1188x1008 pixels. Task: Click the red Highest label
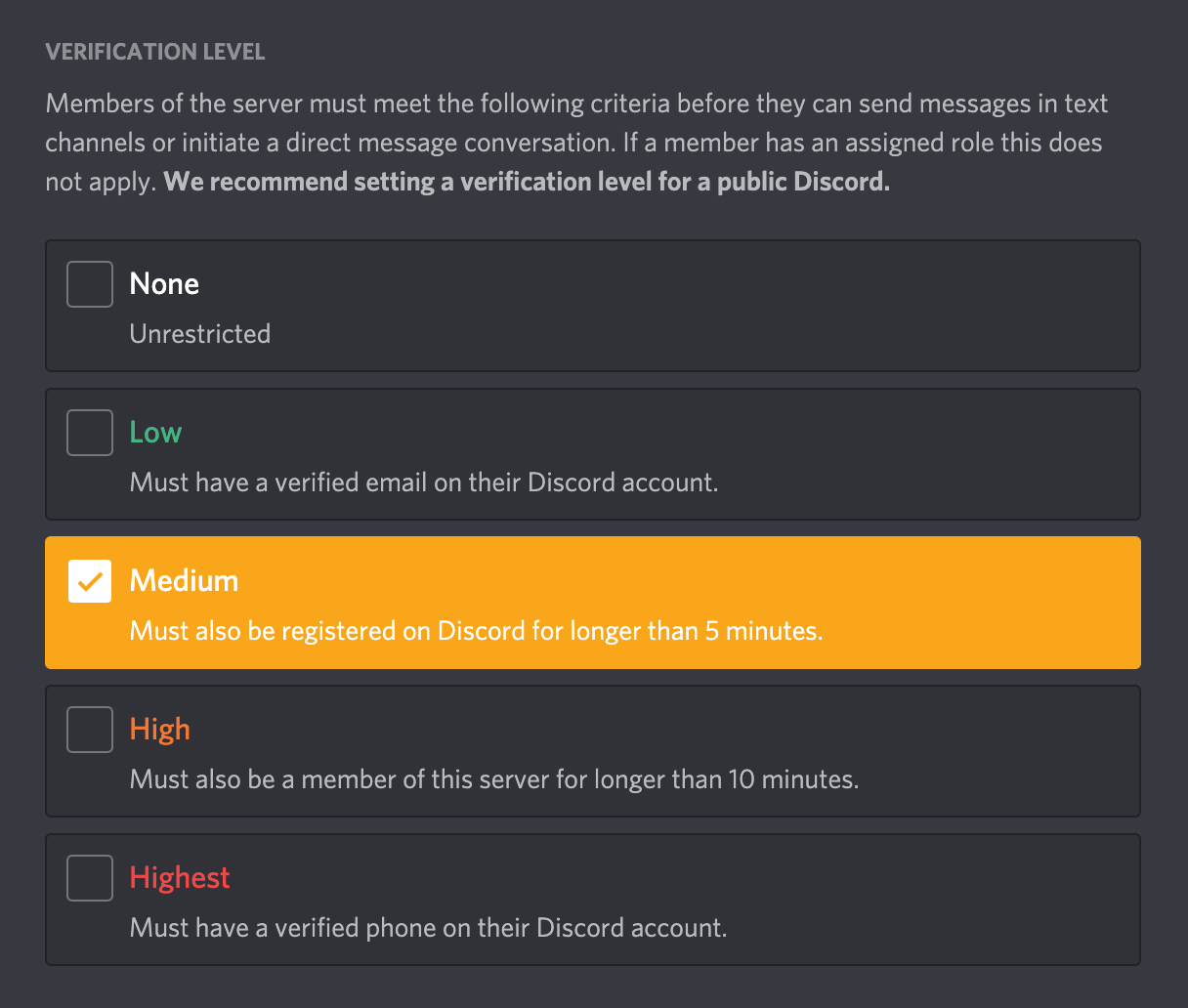click(x=180, y=877)
